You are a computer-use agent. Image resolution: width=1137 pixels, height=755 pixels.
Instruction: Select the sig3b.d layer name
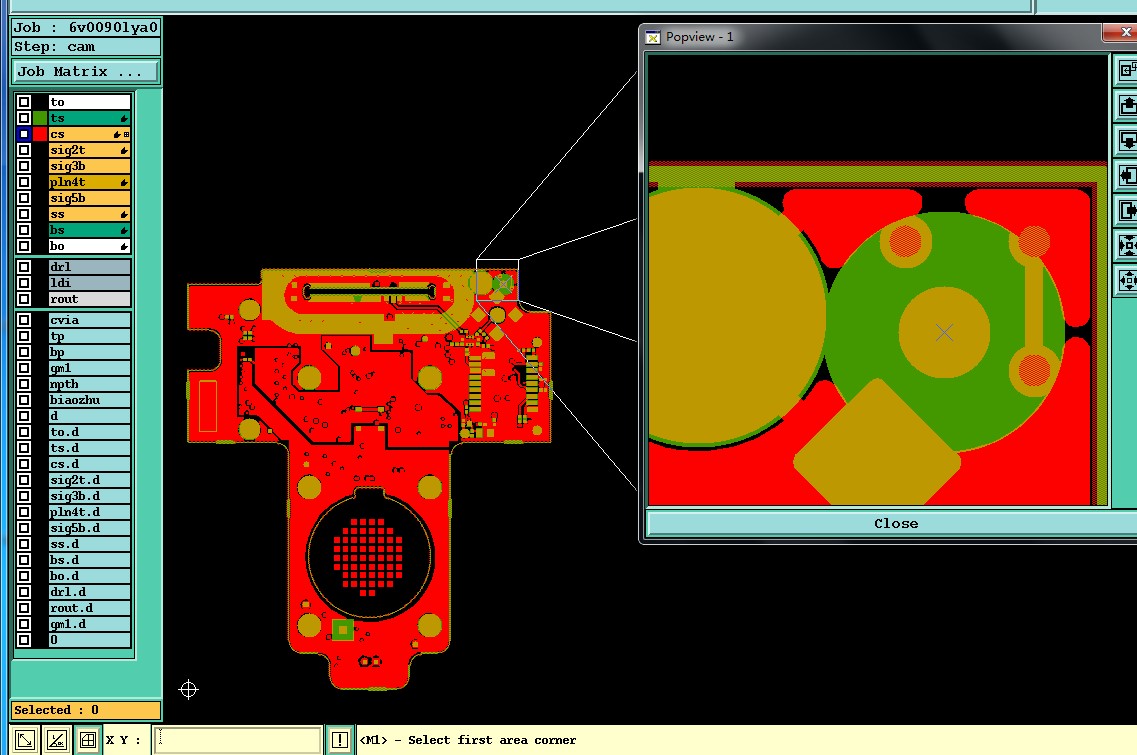click(90, 495)
